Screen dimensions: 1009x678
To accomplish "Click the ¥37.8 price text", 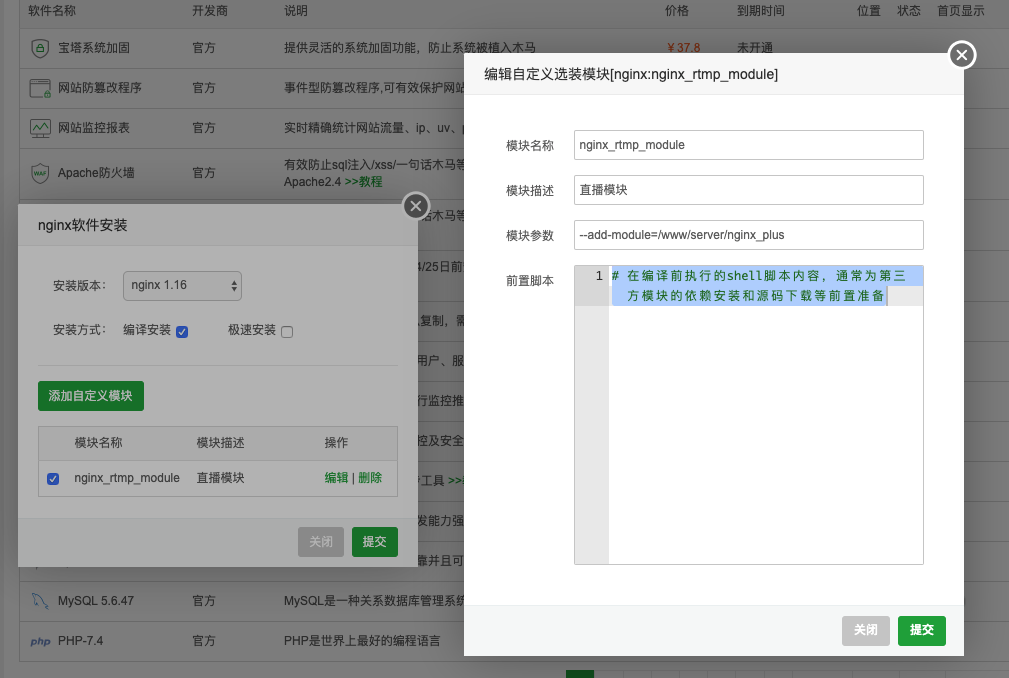I will pyautogui.click(x=683, y=48).
